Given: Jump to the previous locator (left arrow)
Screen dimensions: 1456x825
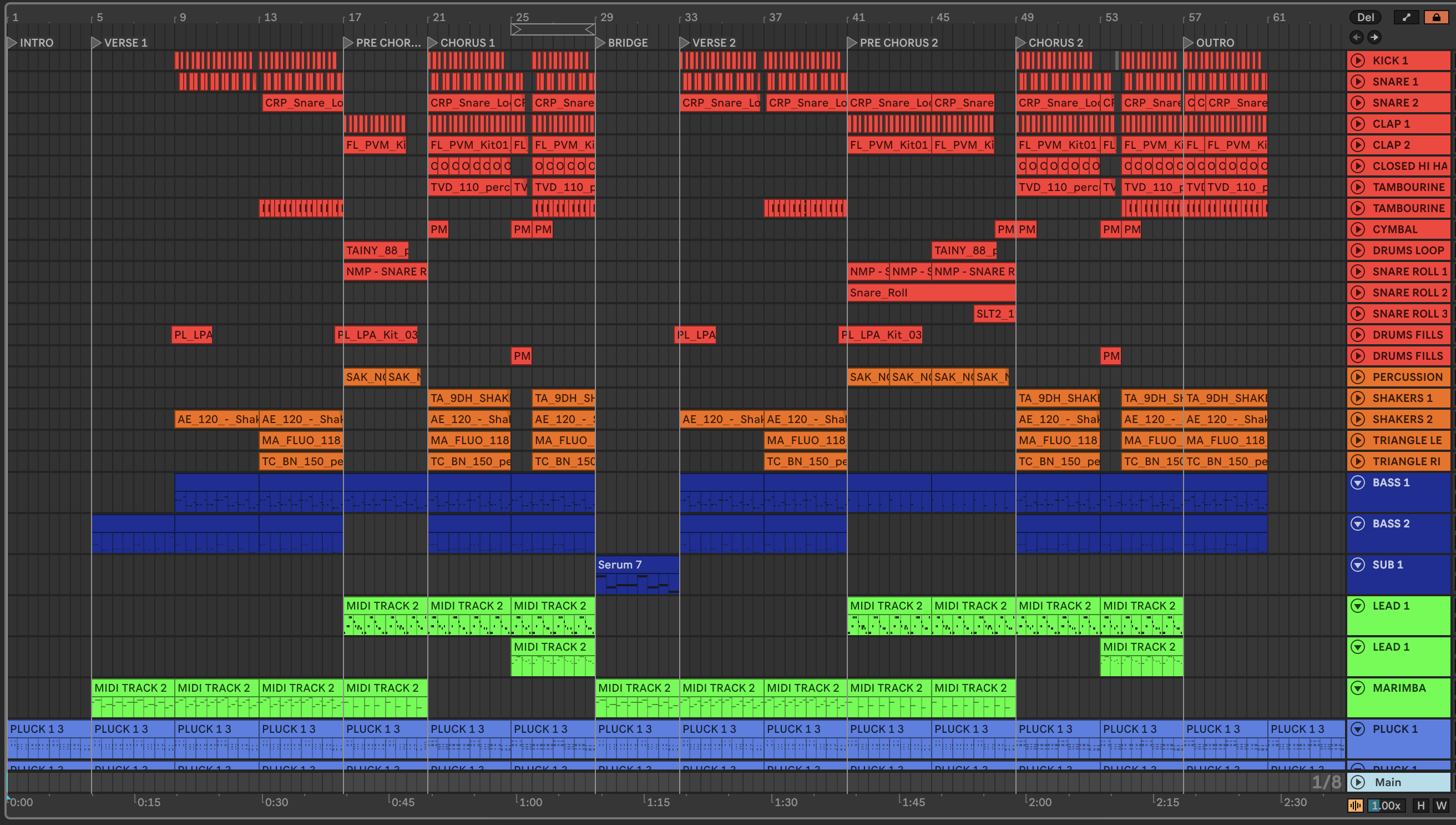Looking at the screenshot, I should click(x=1356, y=37).
